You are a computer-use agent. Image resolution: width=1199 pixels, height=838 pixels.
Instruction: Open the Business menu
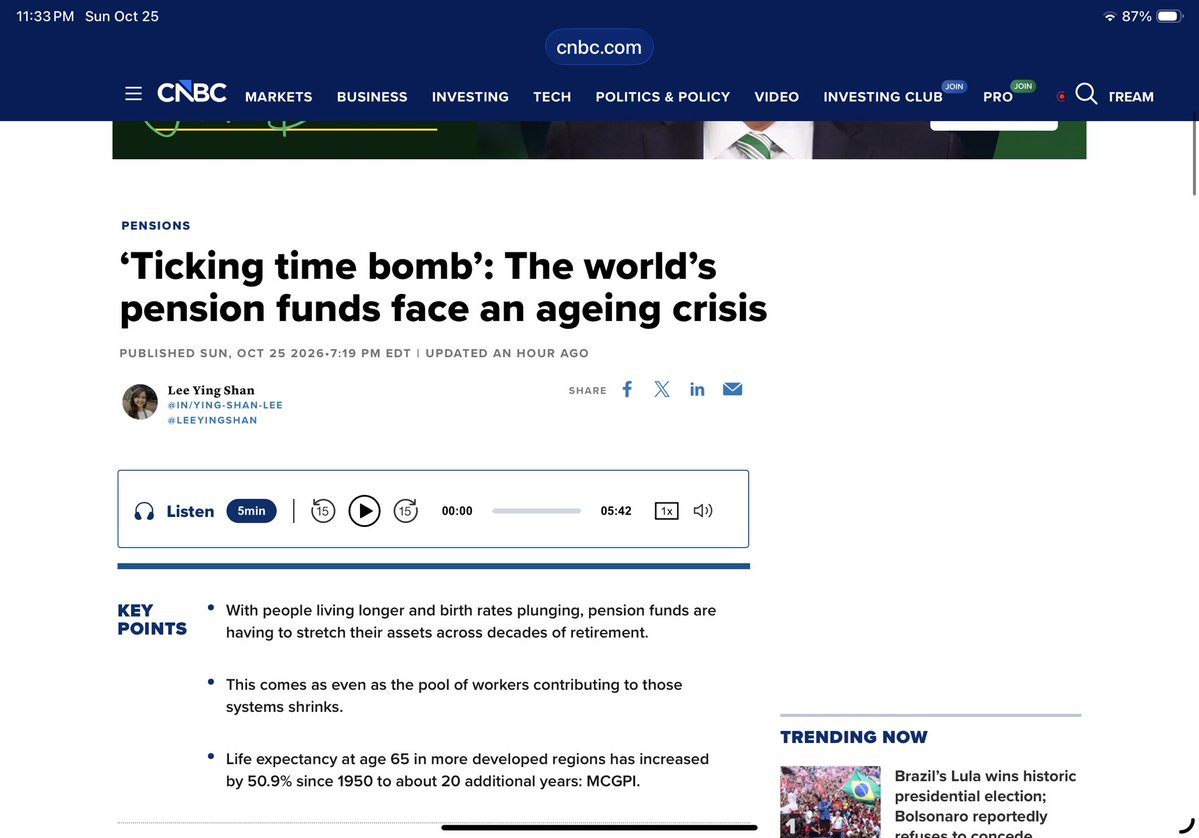tap(372, 97)
